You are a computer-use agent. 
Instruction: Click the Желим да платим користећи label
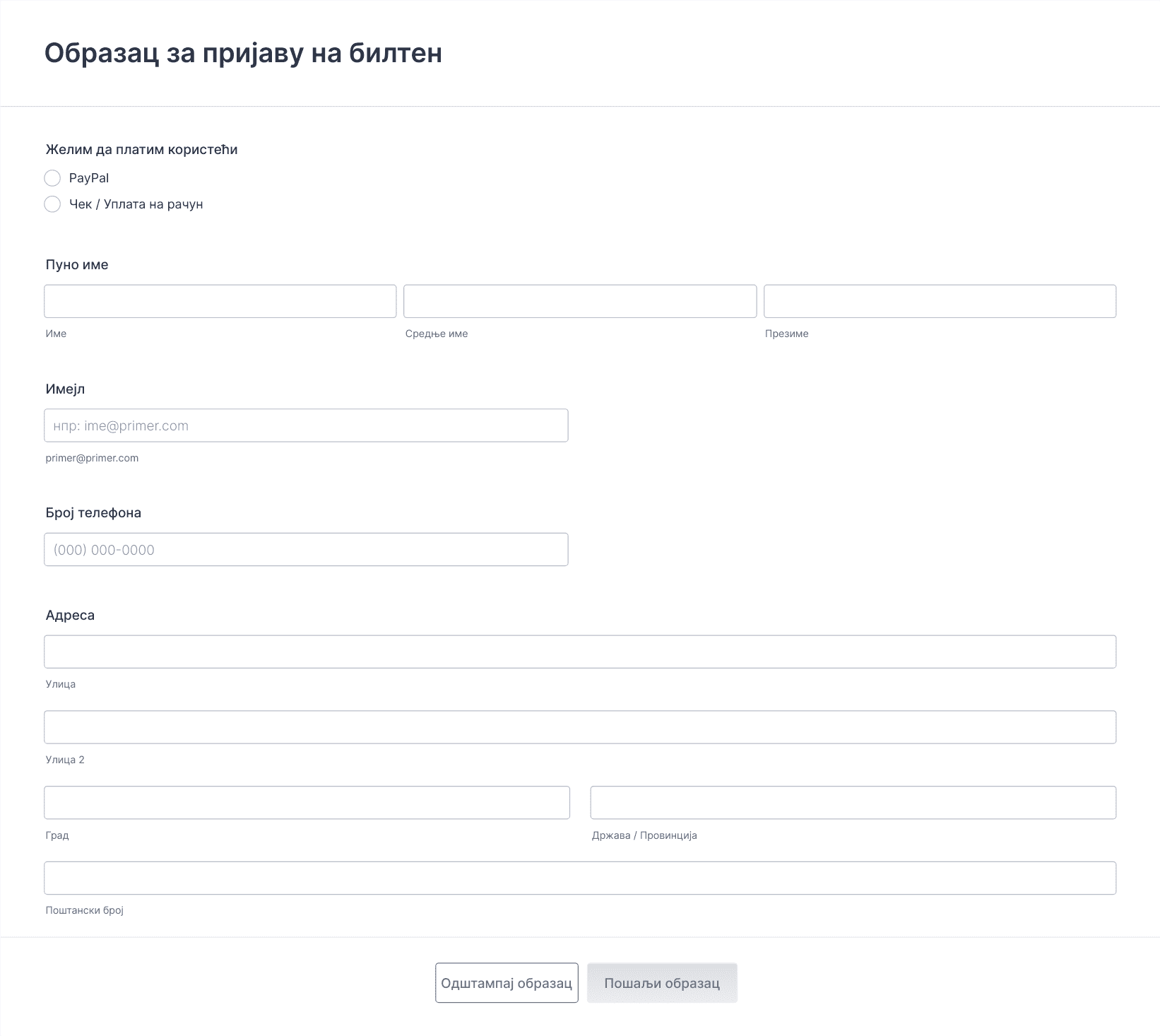click(x=141, y=150)
